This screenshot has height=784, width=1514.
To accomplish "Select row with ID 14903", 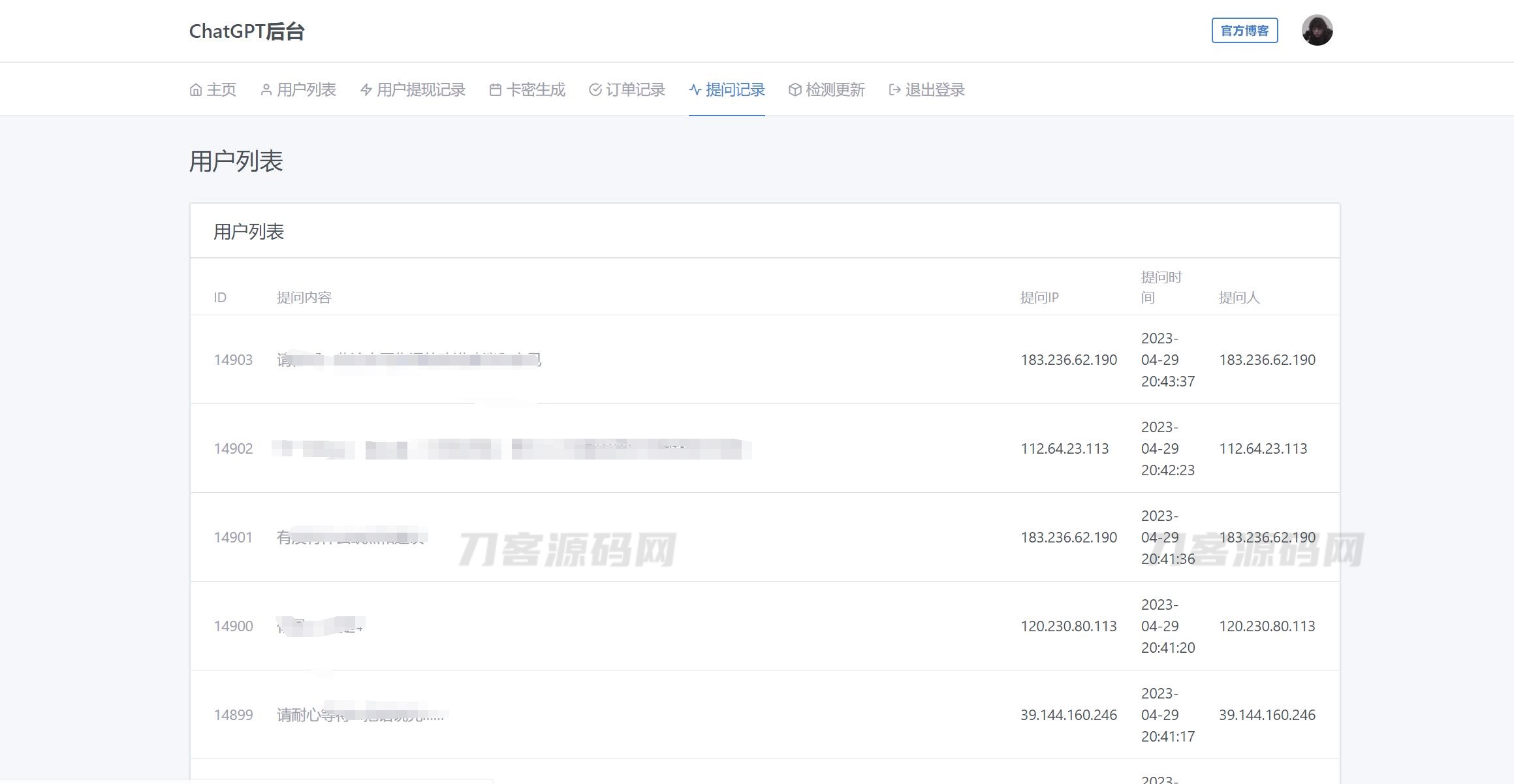I will (x=233, y=360).
